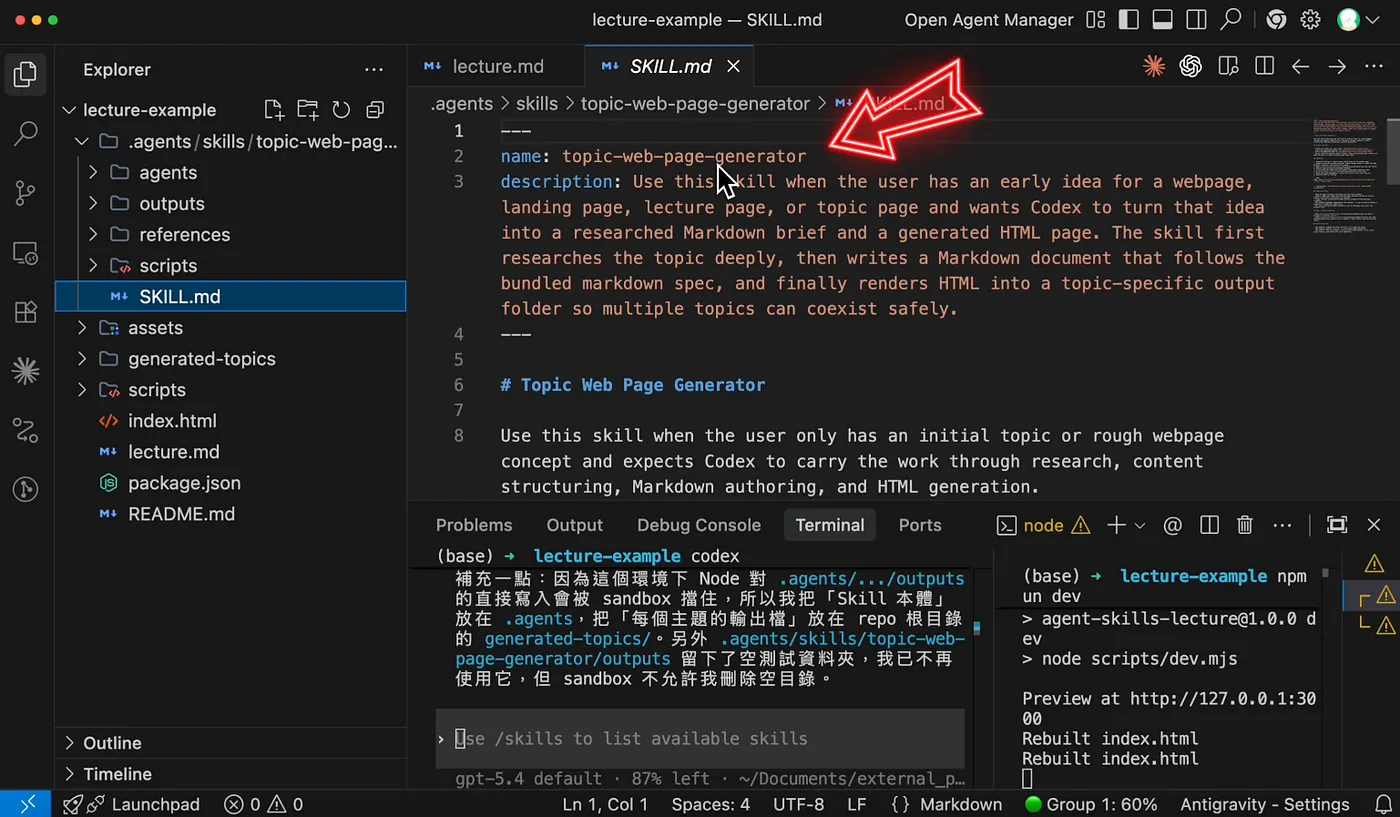Navigate back with the left arrow
1400x817 pixels.
(x=1300, y=67)
